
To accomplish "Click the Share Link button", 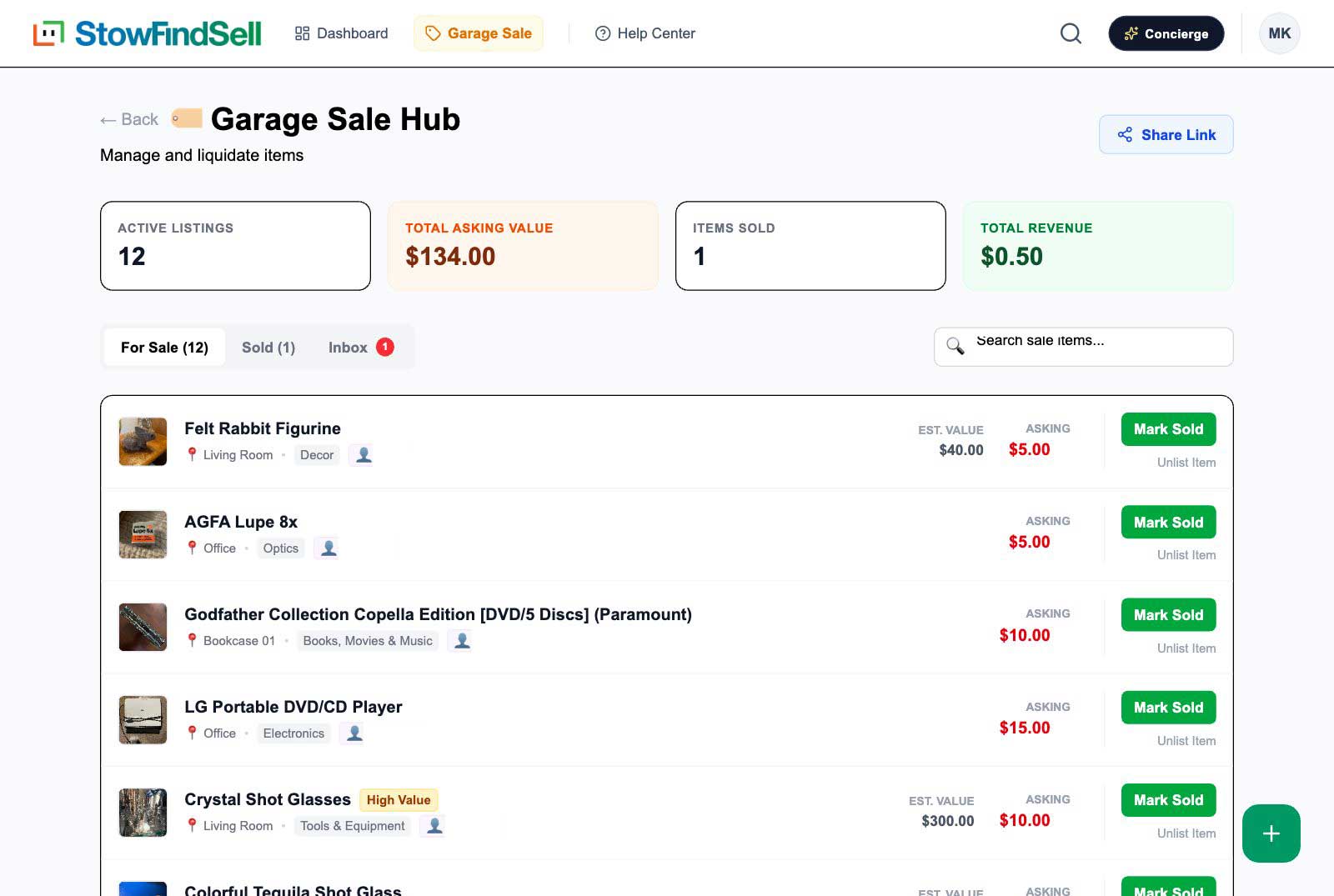I will coord(1166,134).
